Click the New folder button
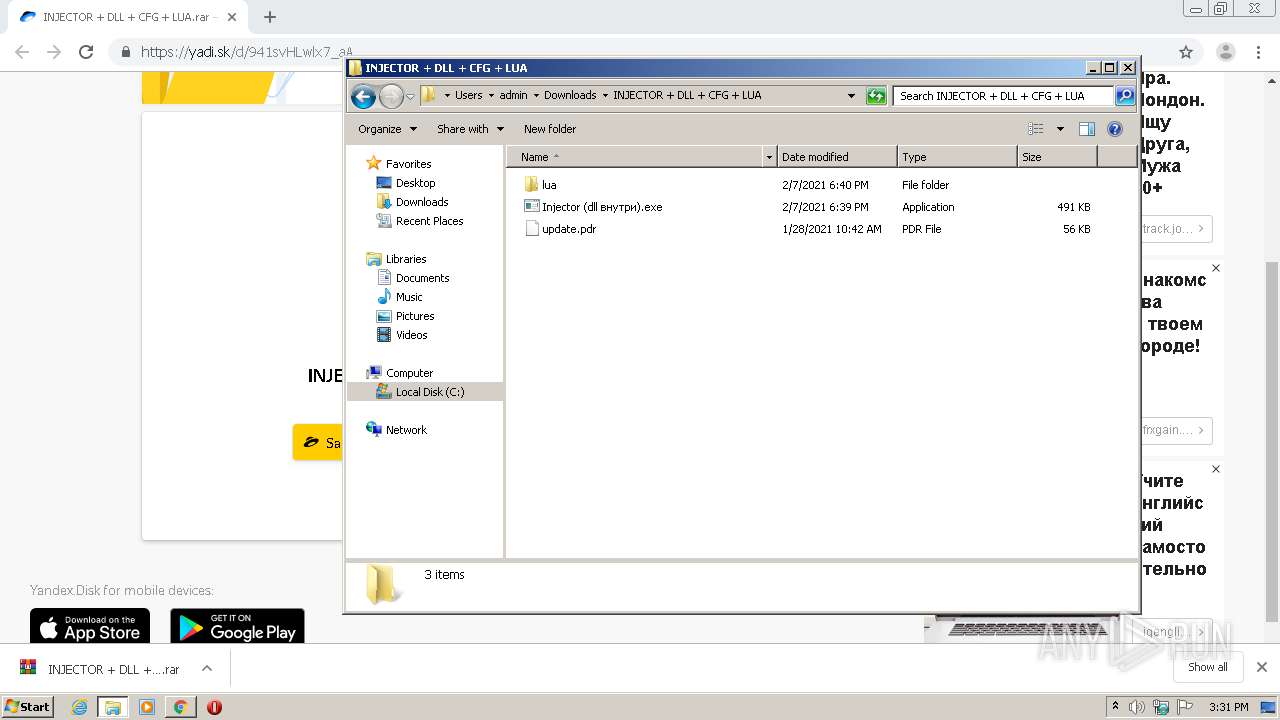1280x720 pixels. (x=550, y=129)
